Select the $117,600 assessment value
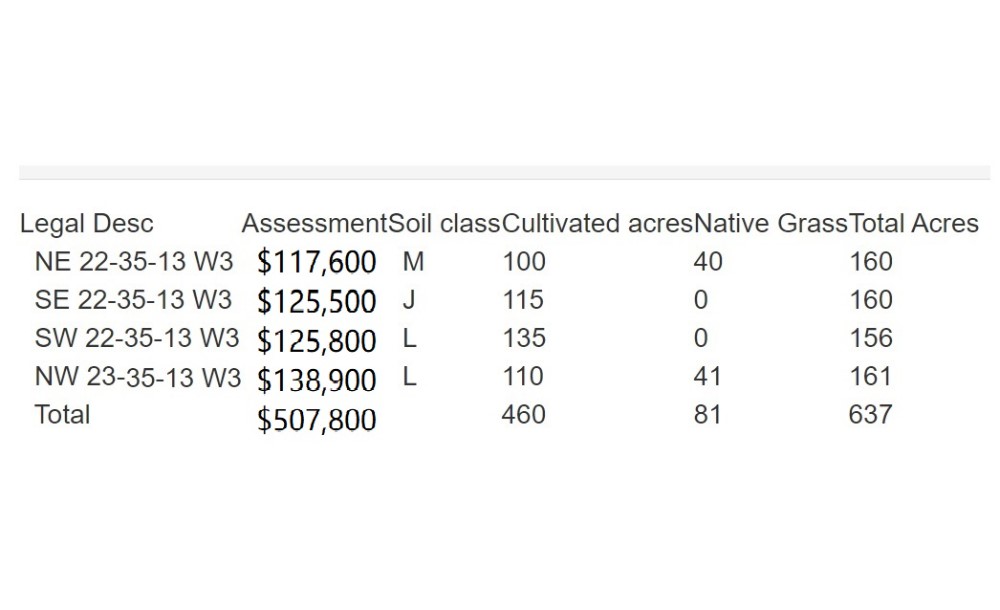The image size is (1000, 610). (316, 262)
